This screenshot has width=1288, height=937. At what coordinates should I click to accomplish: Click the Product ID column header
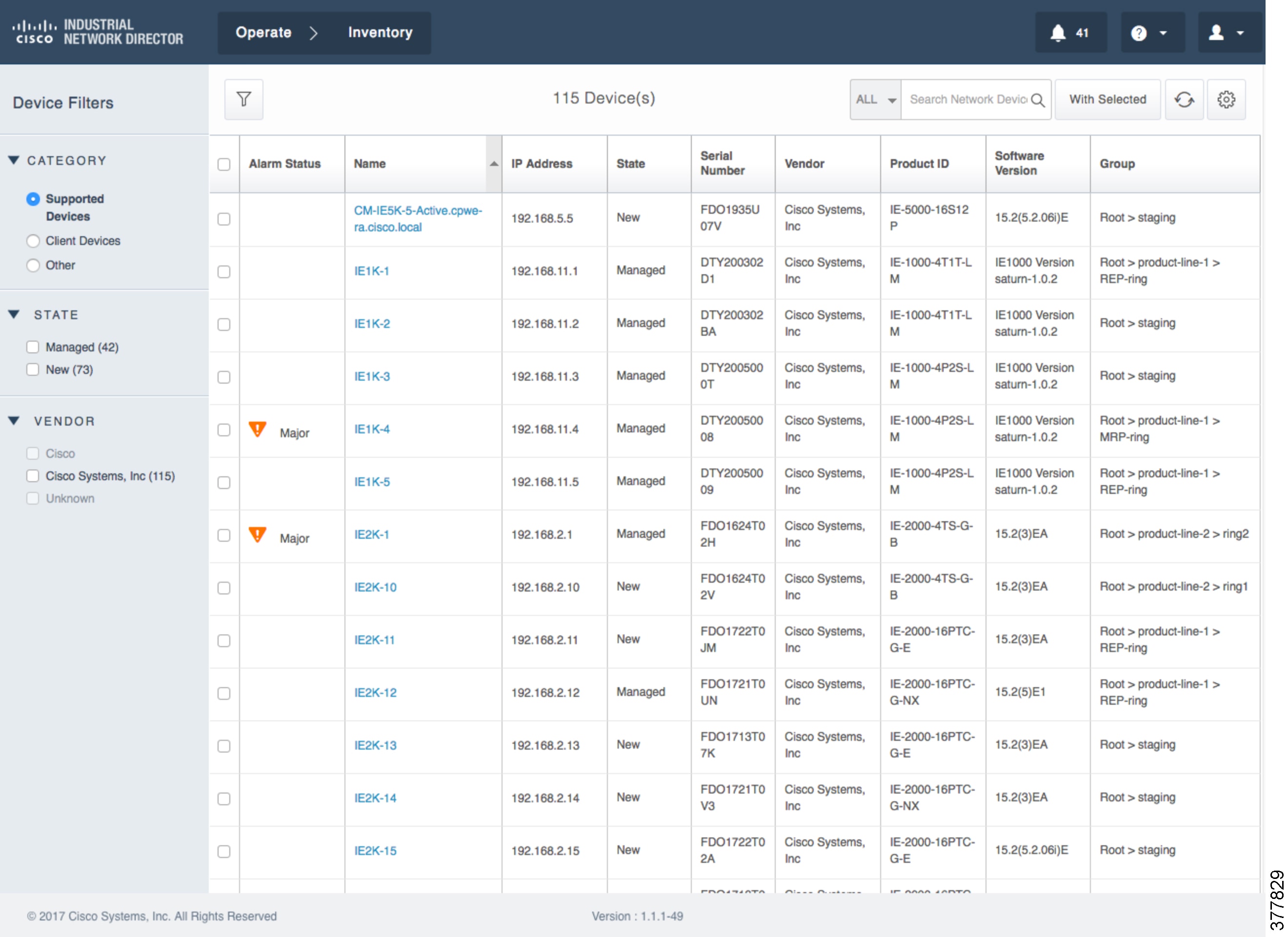[919, 163]
